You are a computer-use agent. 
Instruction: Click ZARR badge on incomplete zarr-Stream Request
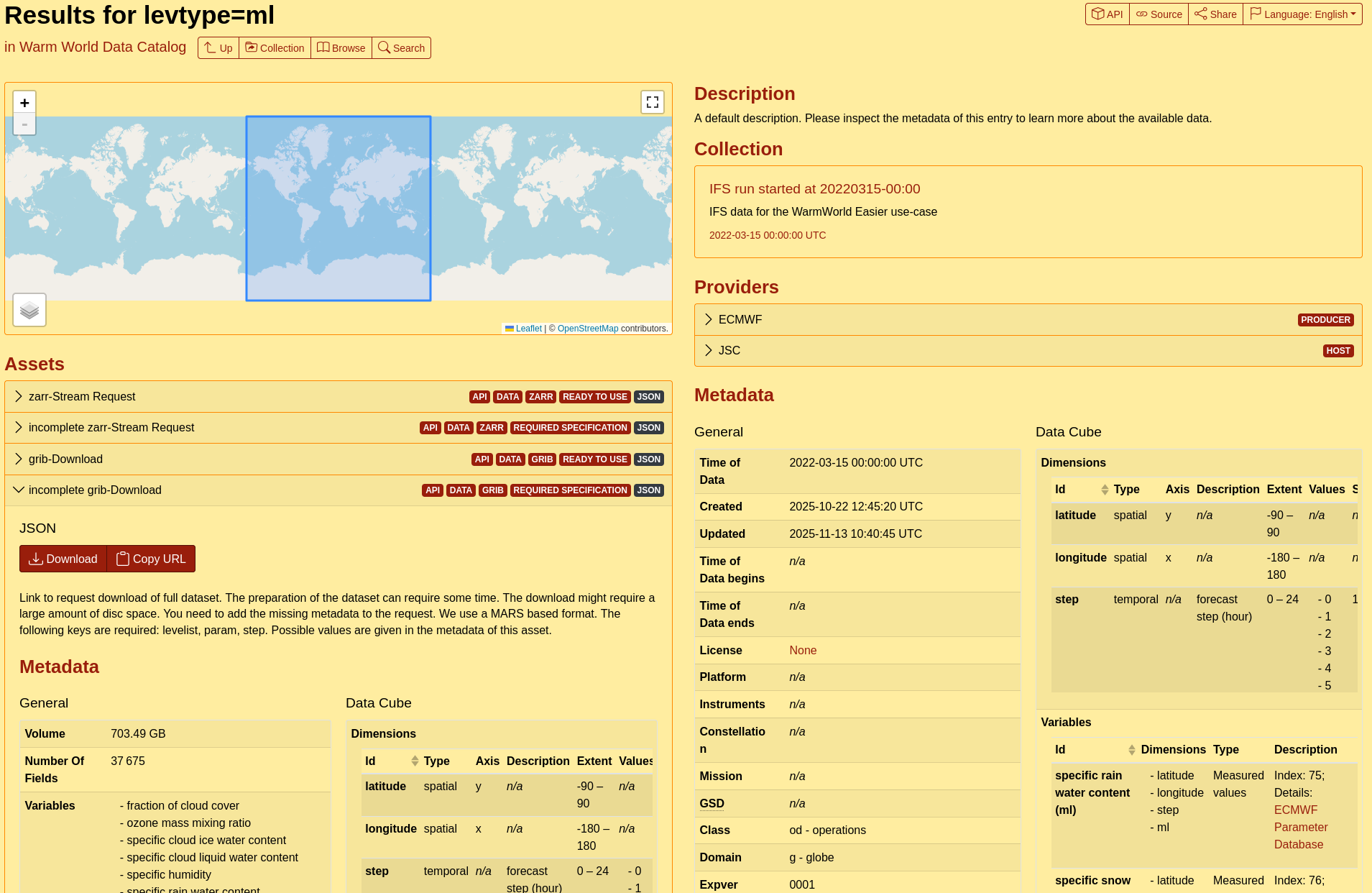pyautogui.click(x=492, y=428)
